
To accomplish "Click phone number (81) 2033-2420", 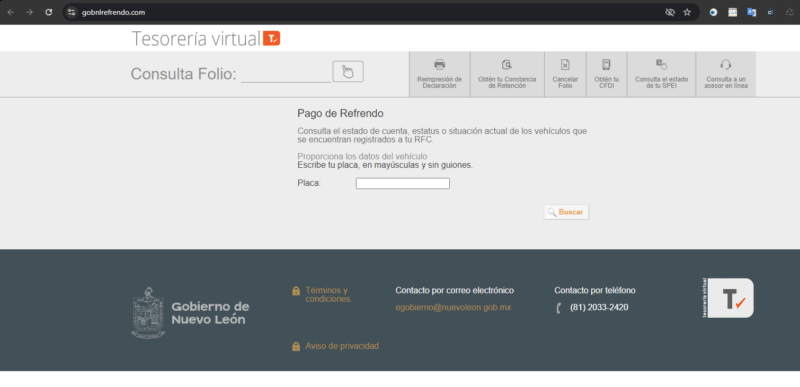I will 599,307.
